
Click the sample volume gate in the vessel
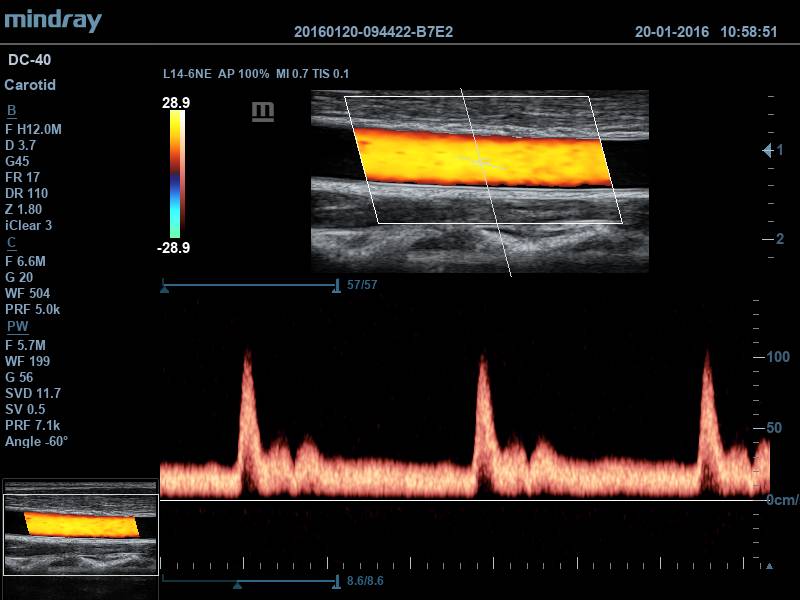(483, 160)
